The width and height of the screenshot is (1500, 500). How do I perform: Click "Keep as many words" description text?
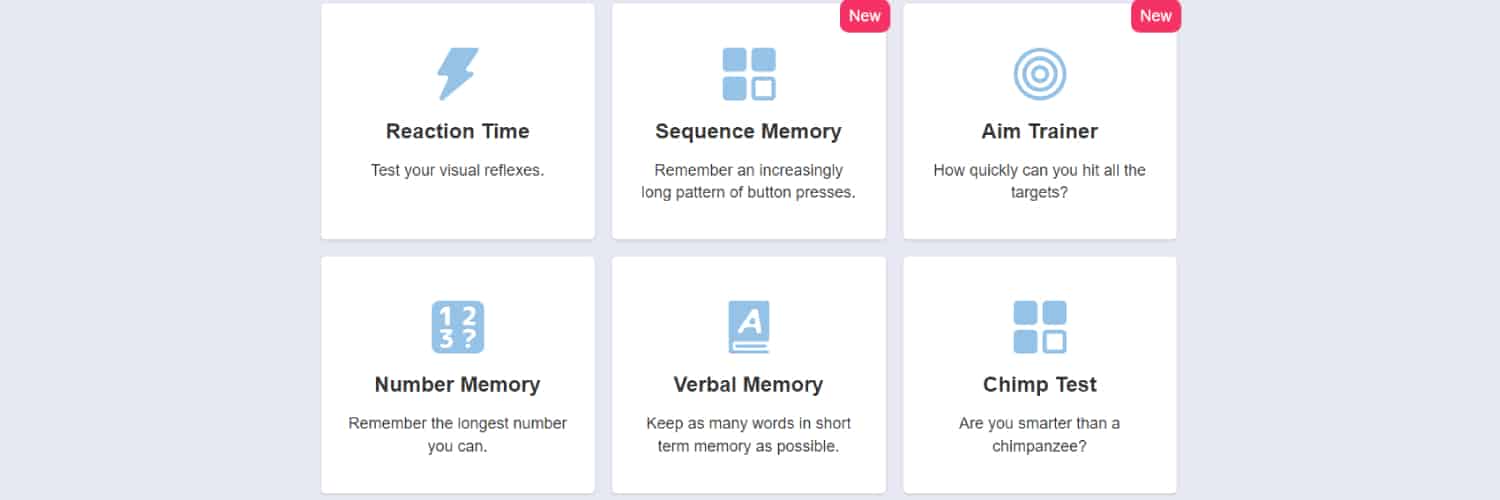click(x=748, y=434)
